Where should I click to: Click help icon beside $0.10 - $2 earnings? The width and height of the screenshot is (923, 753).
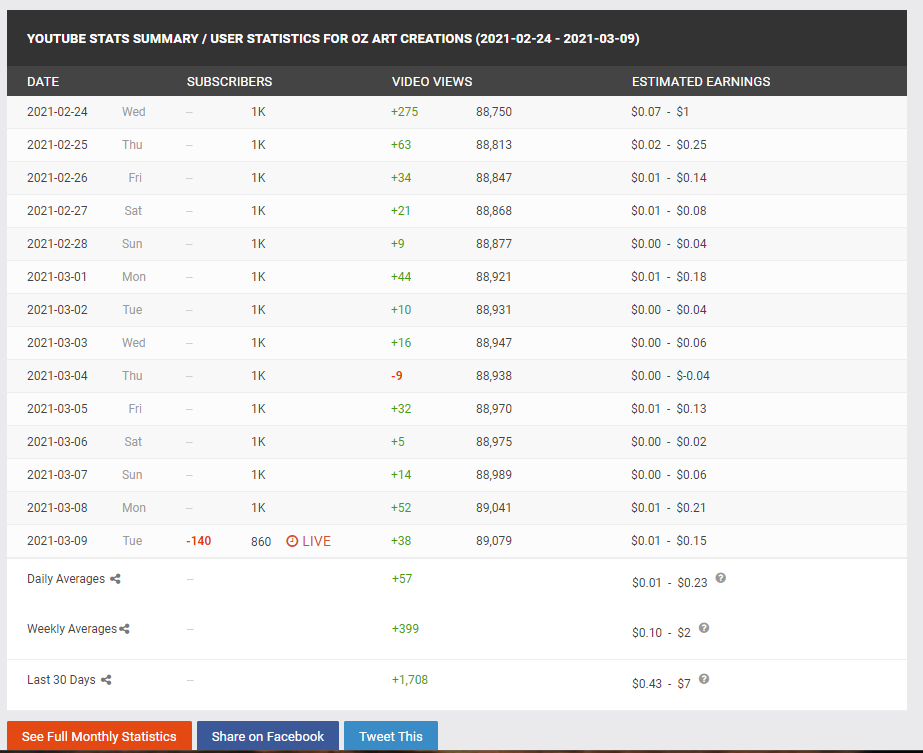tap(703, 628)
